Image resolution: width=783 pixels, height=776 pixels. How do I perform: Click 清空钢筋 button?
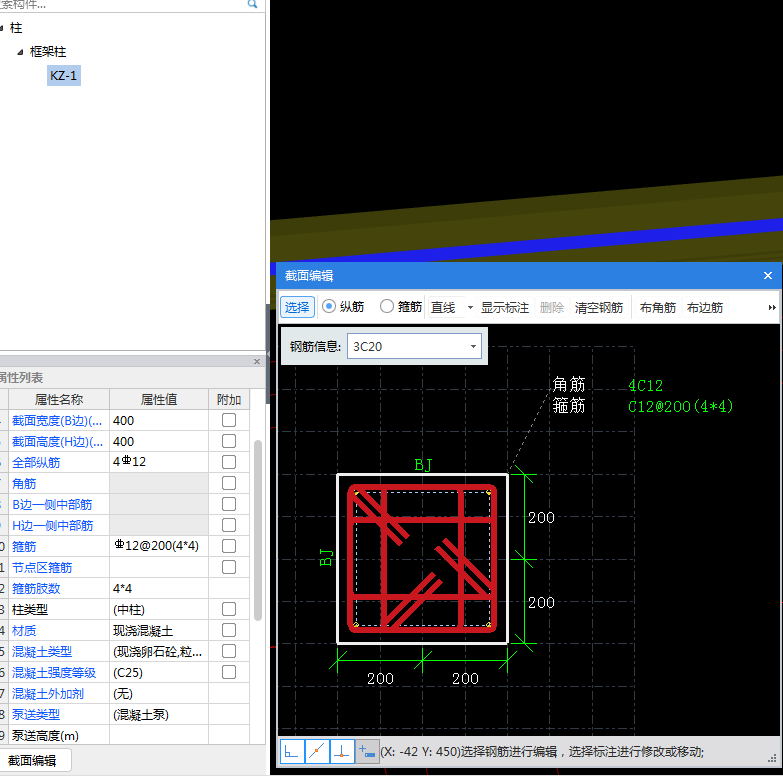598,308
